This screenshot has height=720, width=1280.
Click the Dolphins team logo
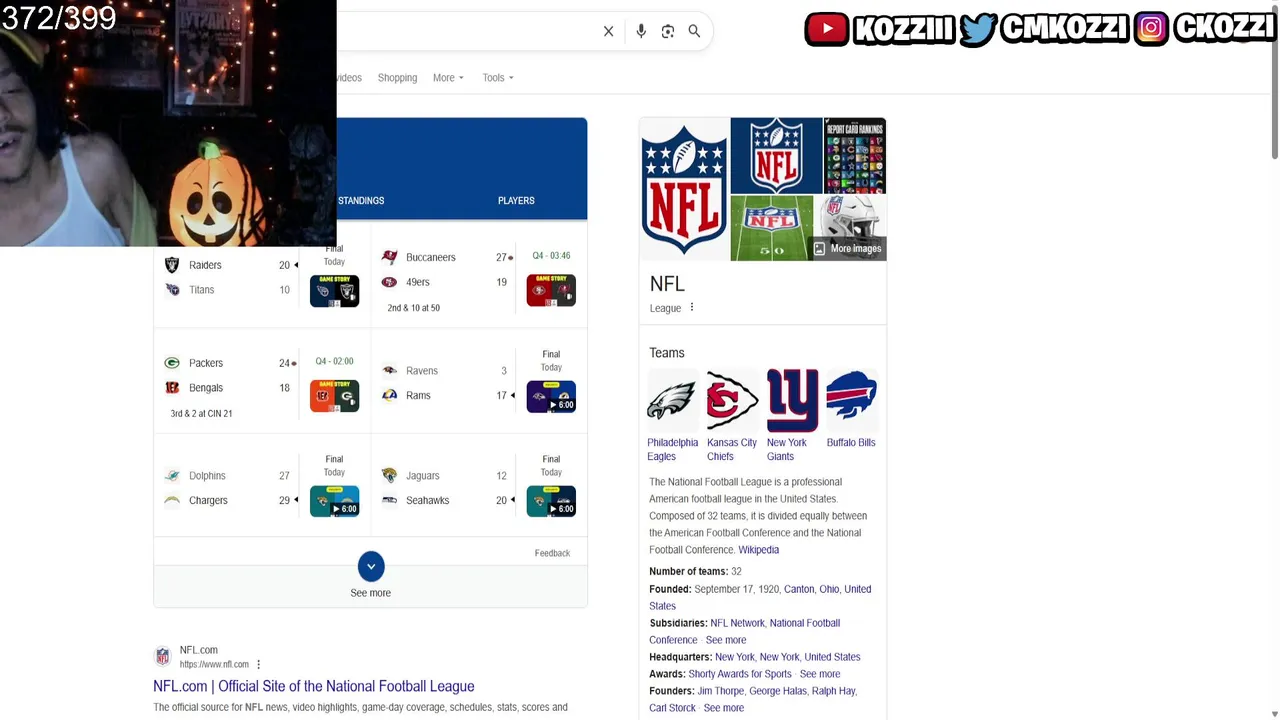click(x=172, y=476)
